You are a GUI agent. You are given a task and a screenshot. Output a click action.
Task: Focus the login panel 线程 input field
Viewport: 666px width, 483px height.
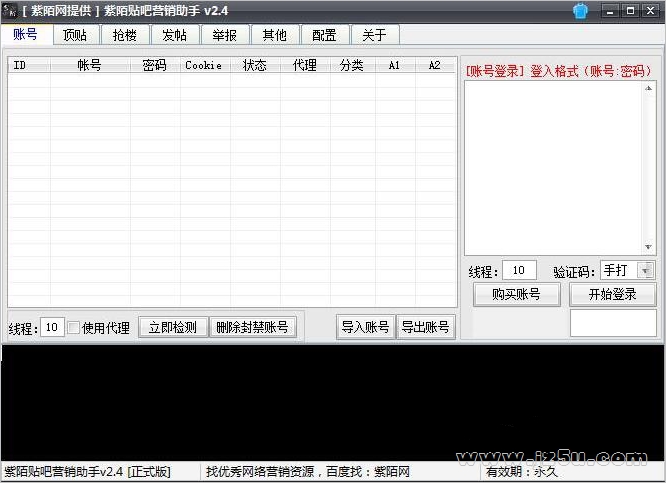(x=519, y=270)
